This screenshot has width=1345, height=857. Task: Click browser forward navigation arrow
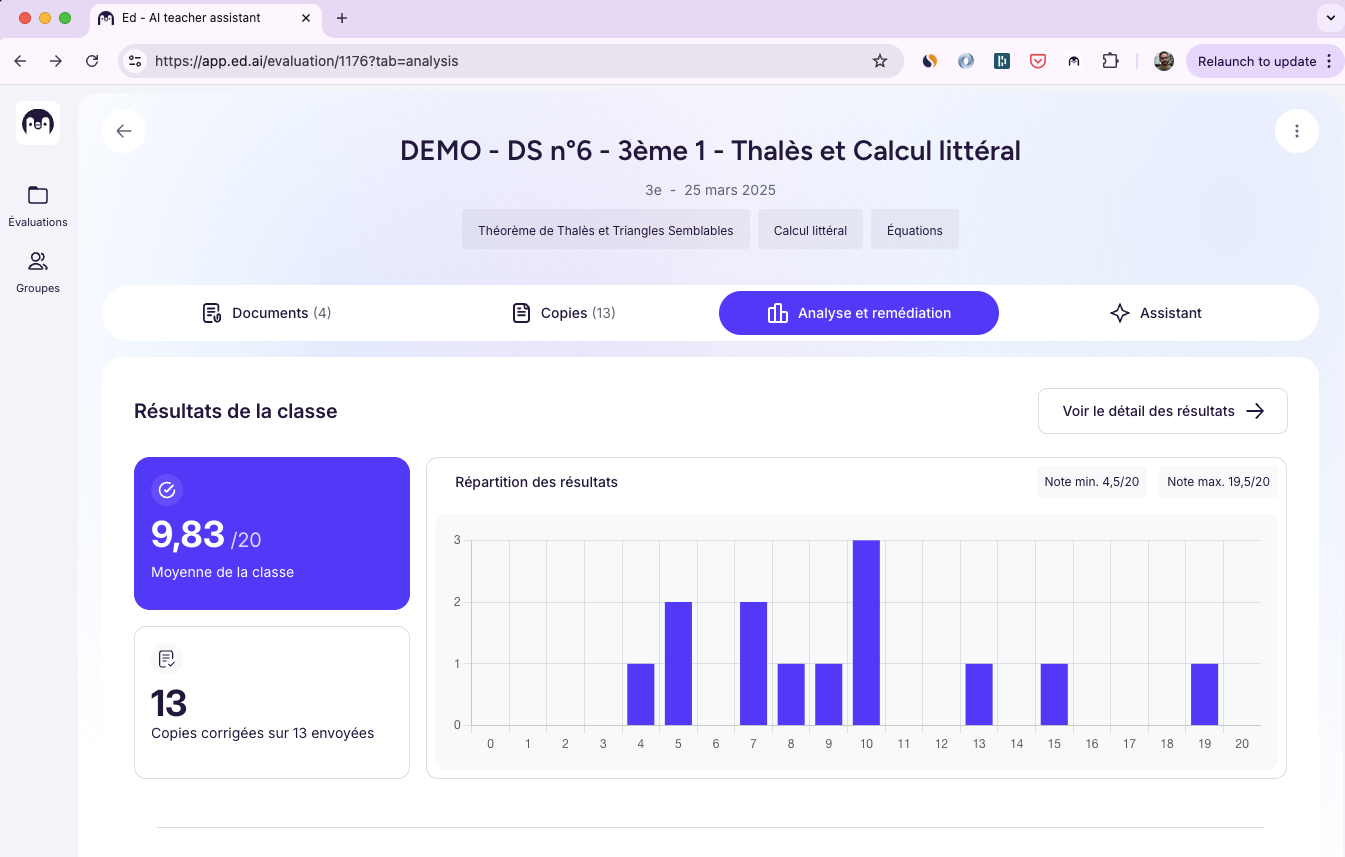pos(56,61)
